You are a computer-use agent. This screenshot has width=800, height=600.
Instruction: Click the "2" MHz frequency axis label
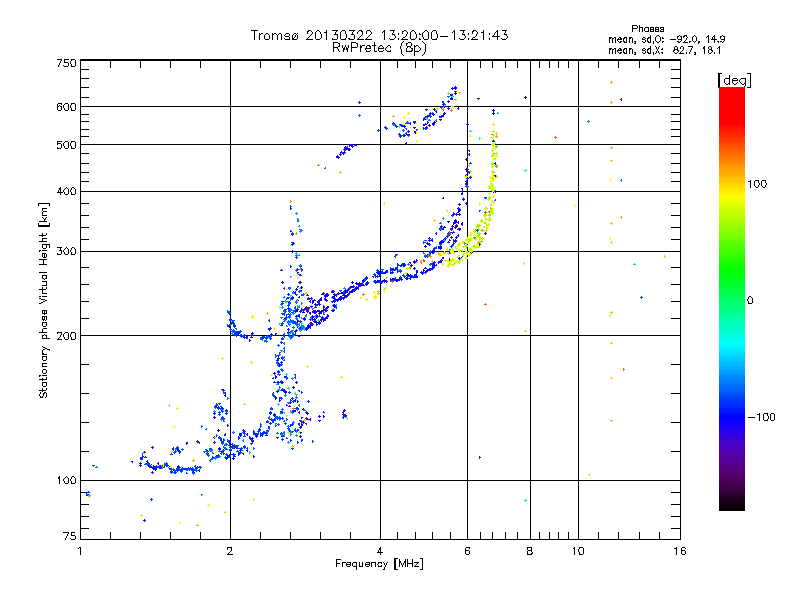[230, 551]
